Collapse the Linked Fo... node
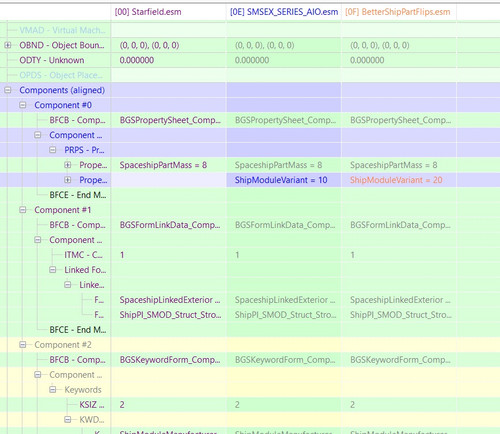The image size is (500, 434). [x=53, y=270]
